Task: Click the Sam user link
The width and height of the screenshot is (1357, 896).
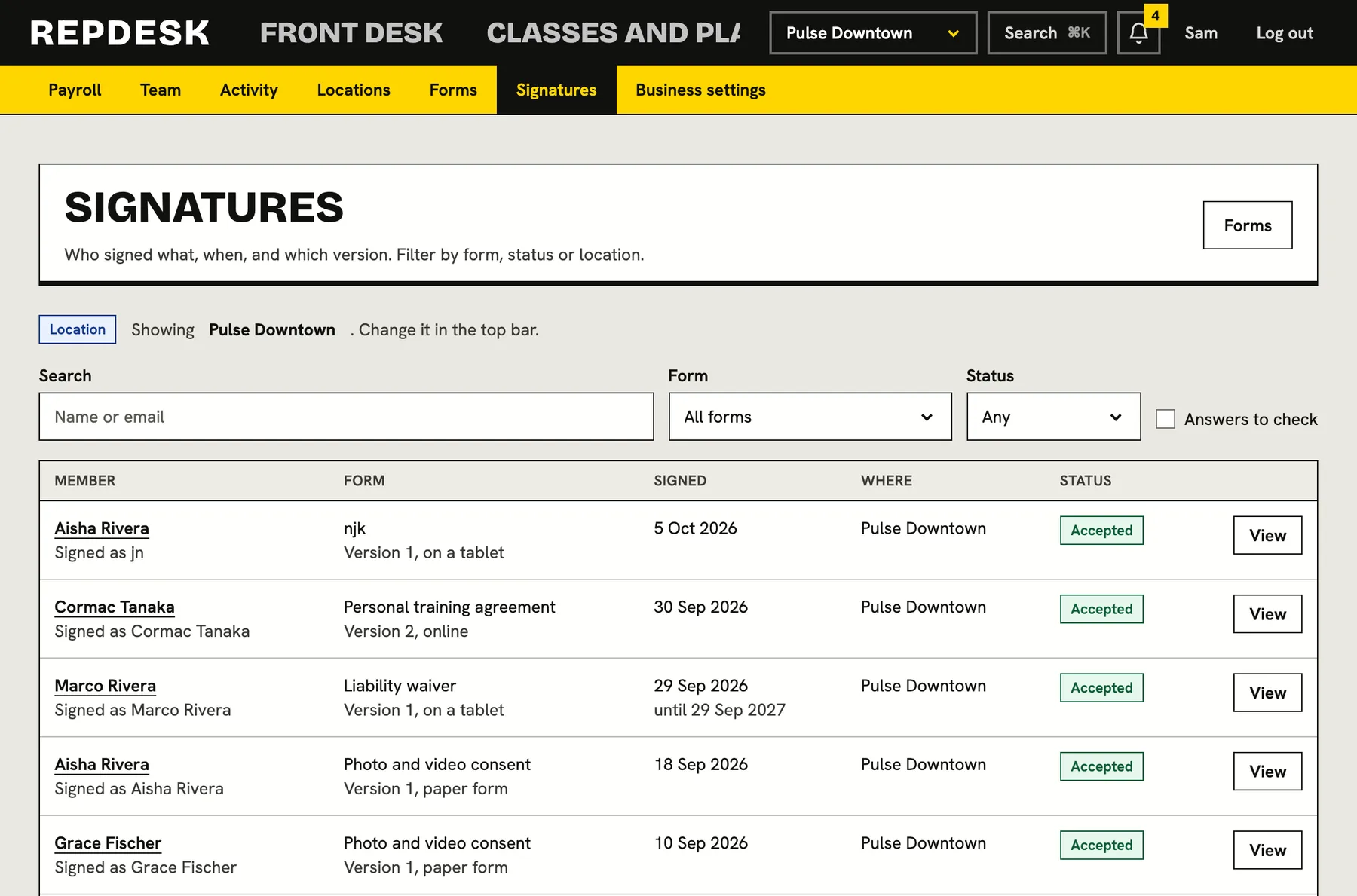Action: (x=1201, y=33)
